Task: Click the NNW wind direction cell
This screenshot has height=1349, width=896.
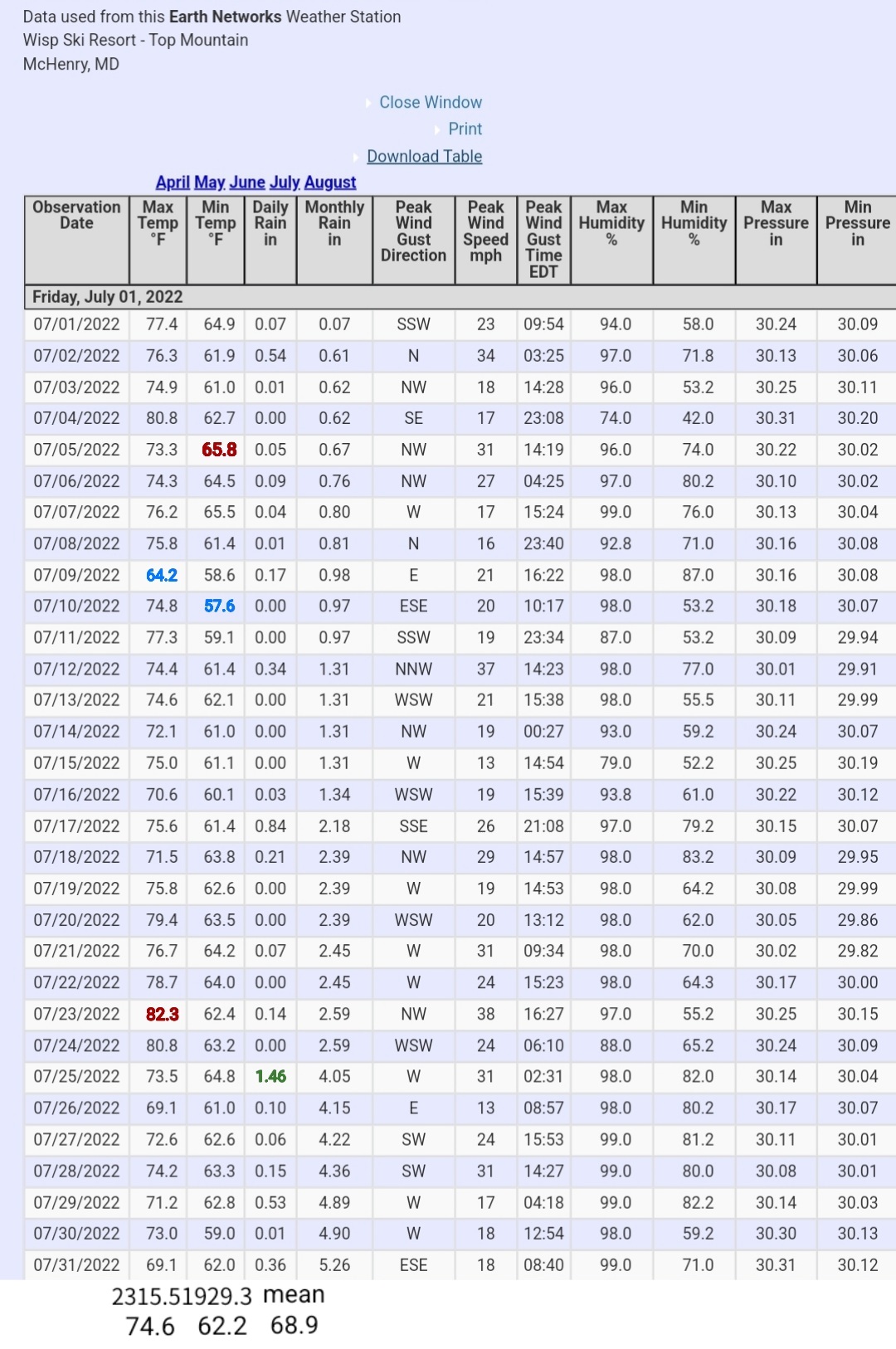Action: (x=413, y=669)
